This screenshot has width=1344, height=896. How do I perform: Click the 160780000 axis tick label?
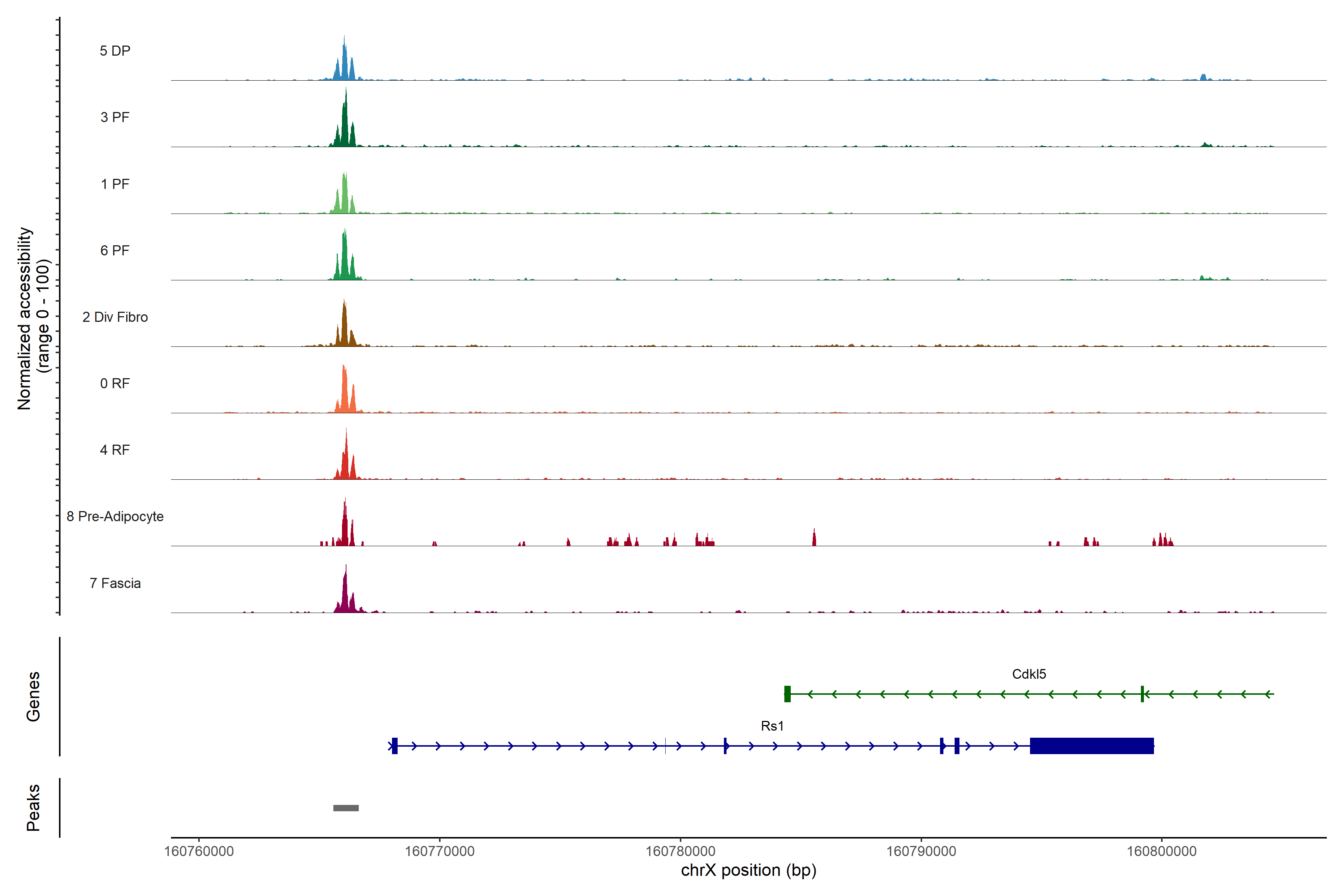point(680,851)
